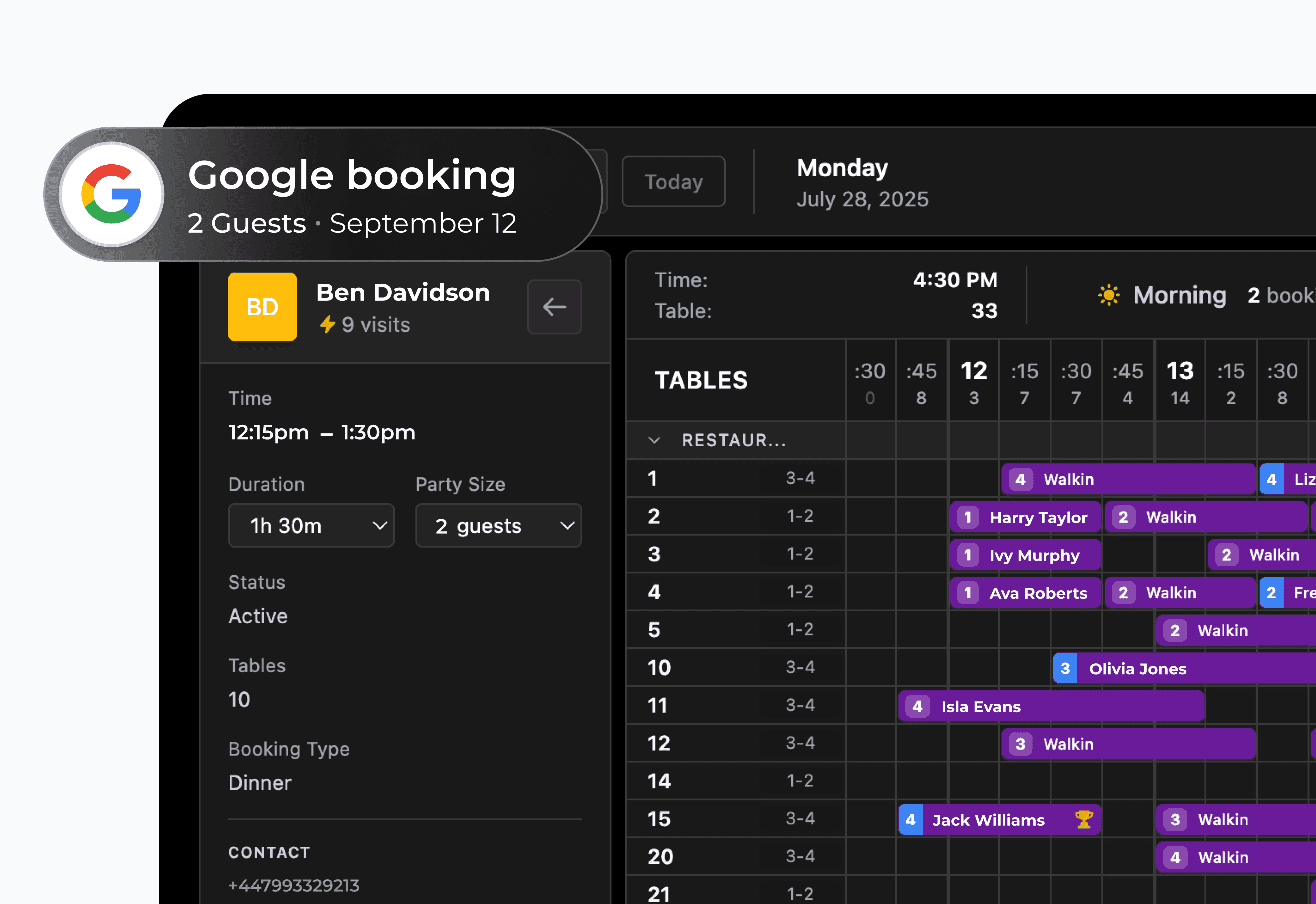Click the party size badge on Olivia Jones booking

point(1065,668)
